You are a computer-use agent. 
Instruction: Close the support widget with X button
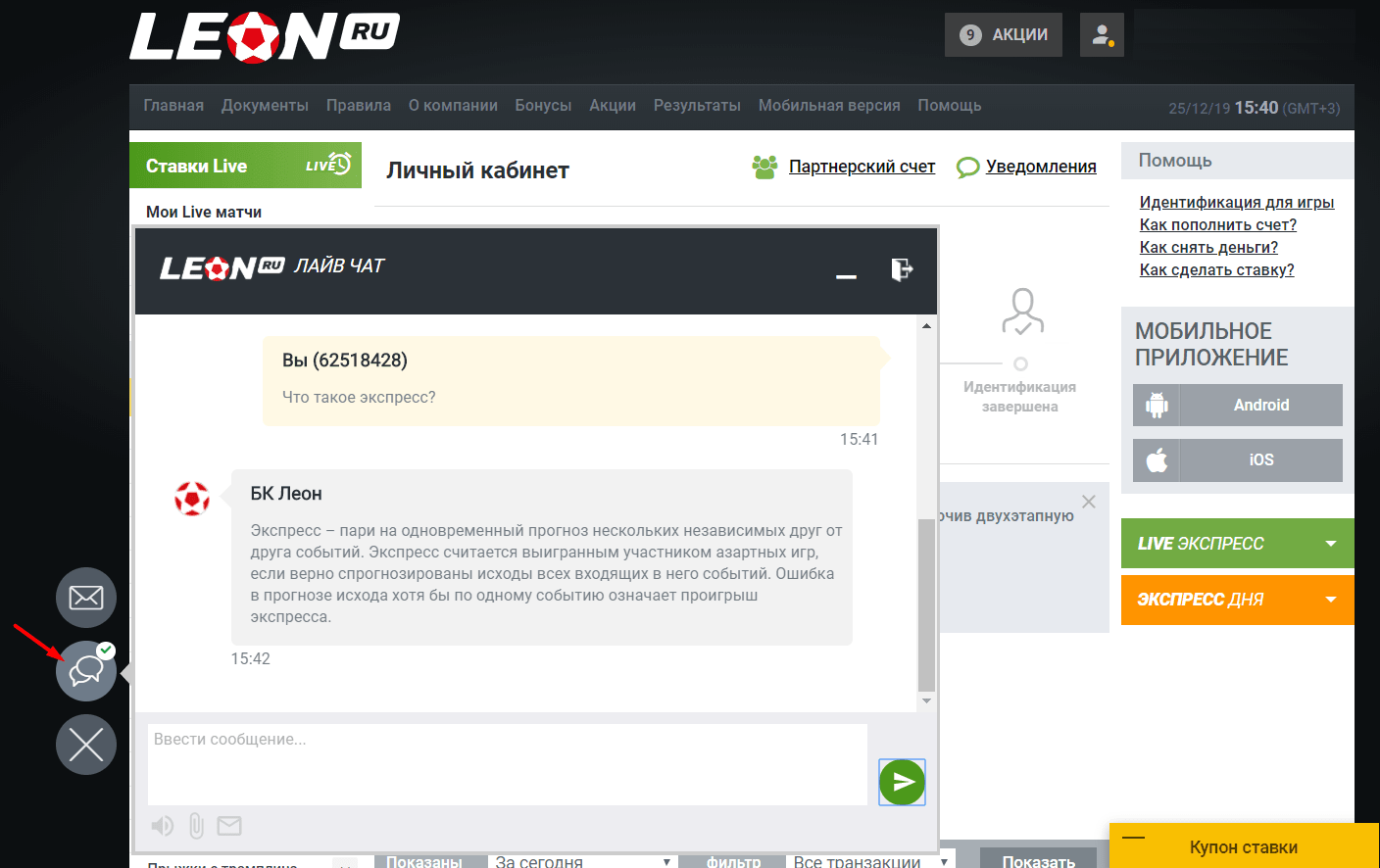[x=86, y=745]
